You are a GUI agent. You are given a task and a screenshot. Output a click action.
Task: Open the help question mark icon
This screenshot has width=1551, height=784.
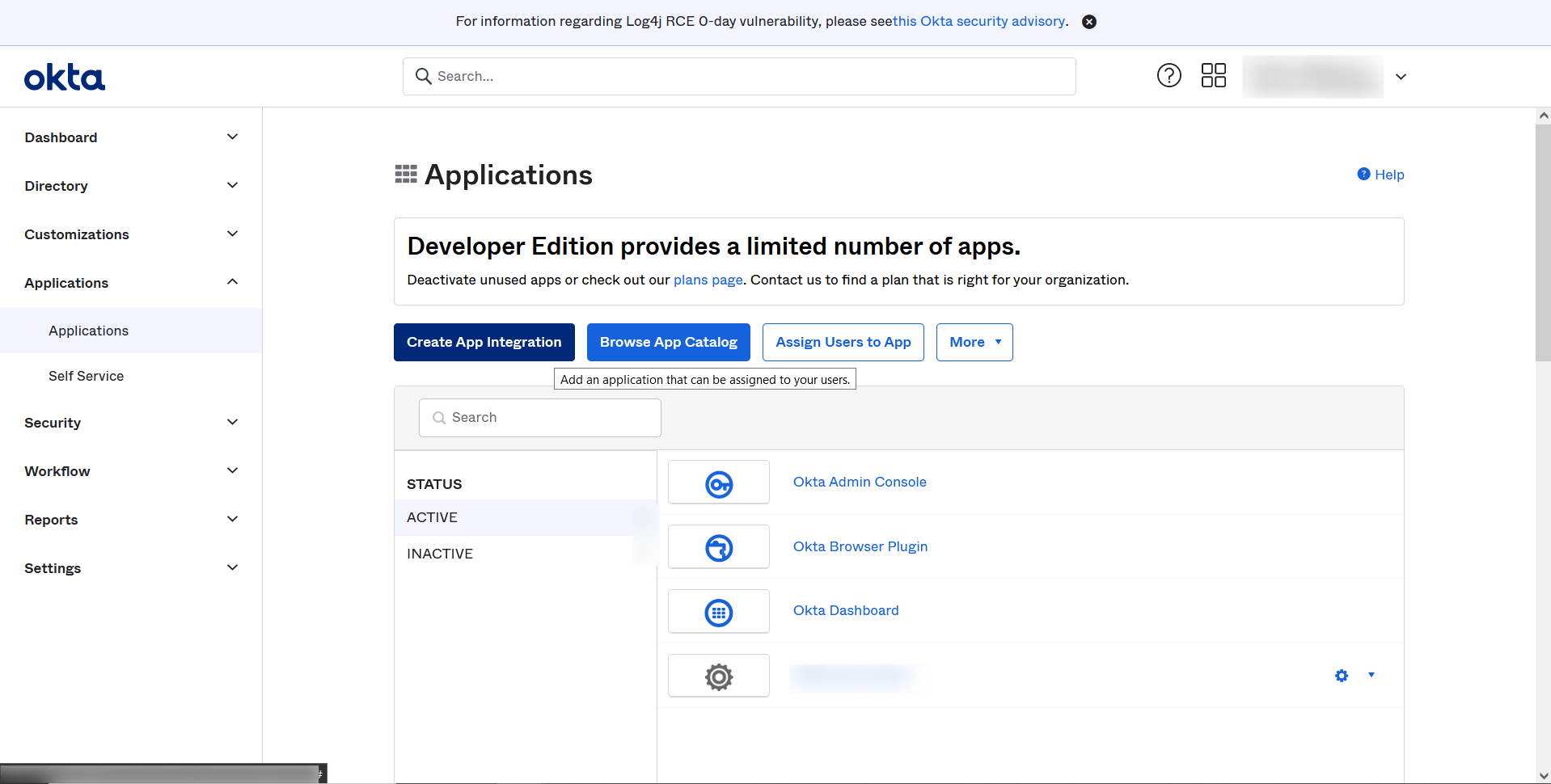click(1169, 76)
